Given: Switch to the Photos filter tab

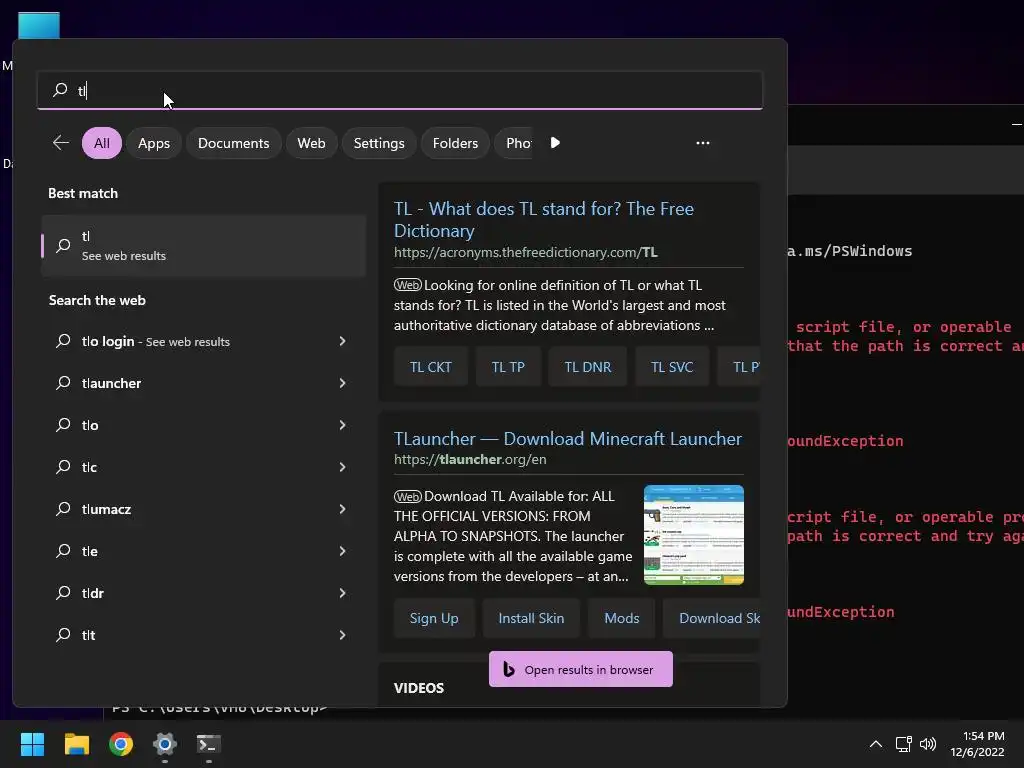Looking at the screenshot, I should point(516,143).
